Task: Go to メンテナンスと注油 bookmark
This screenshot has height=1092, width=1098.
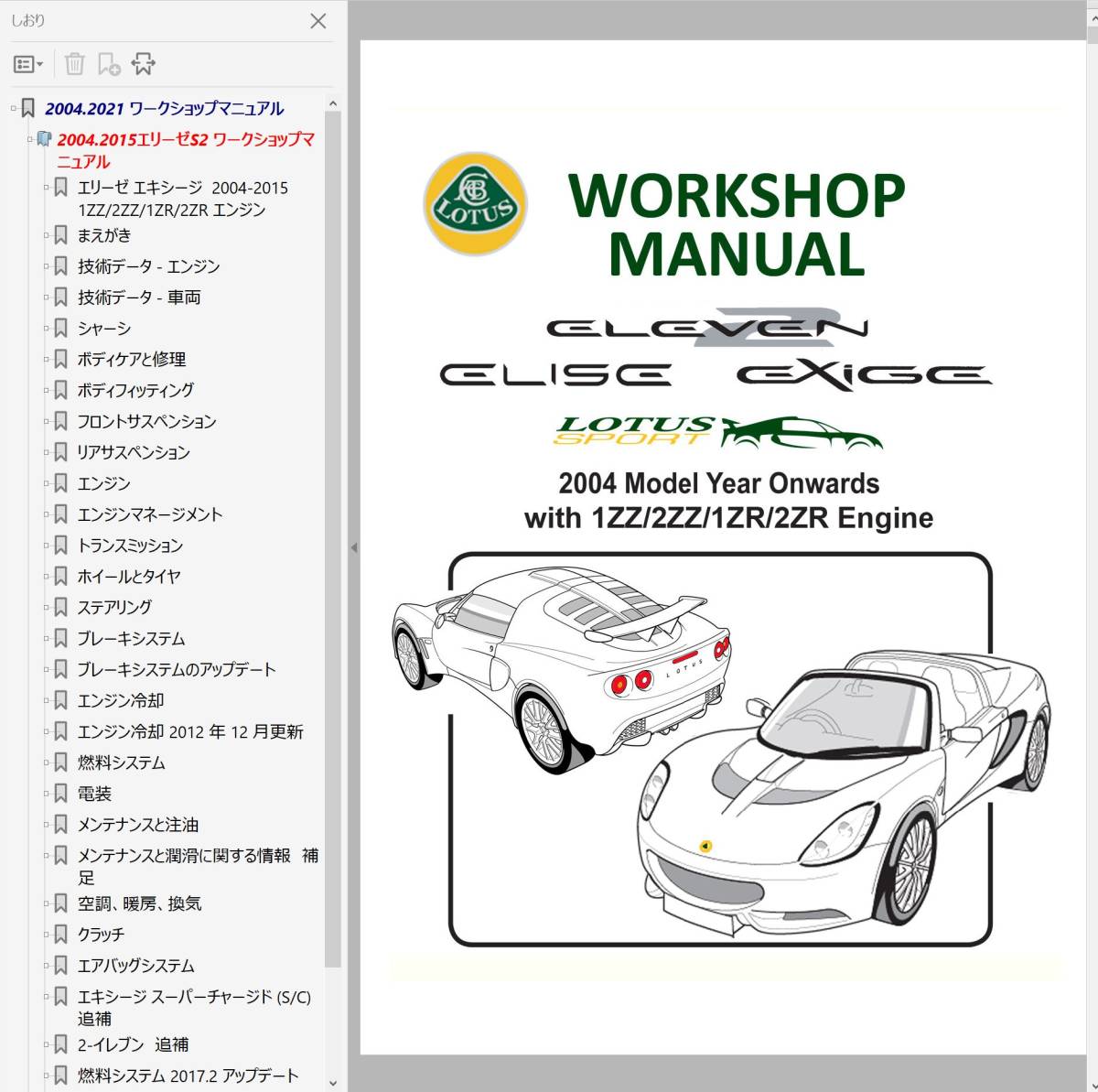Action: point(138,825)
